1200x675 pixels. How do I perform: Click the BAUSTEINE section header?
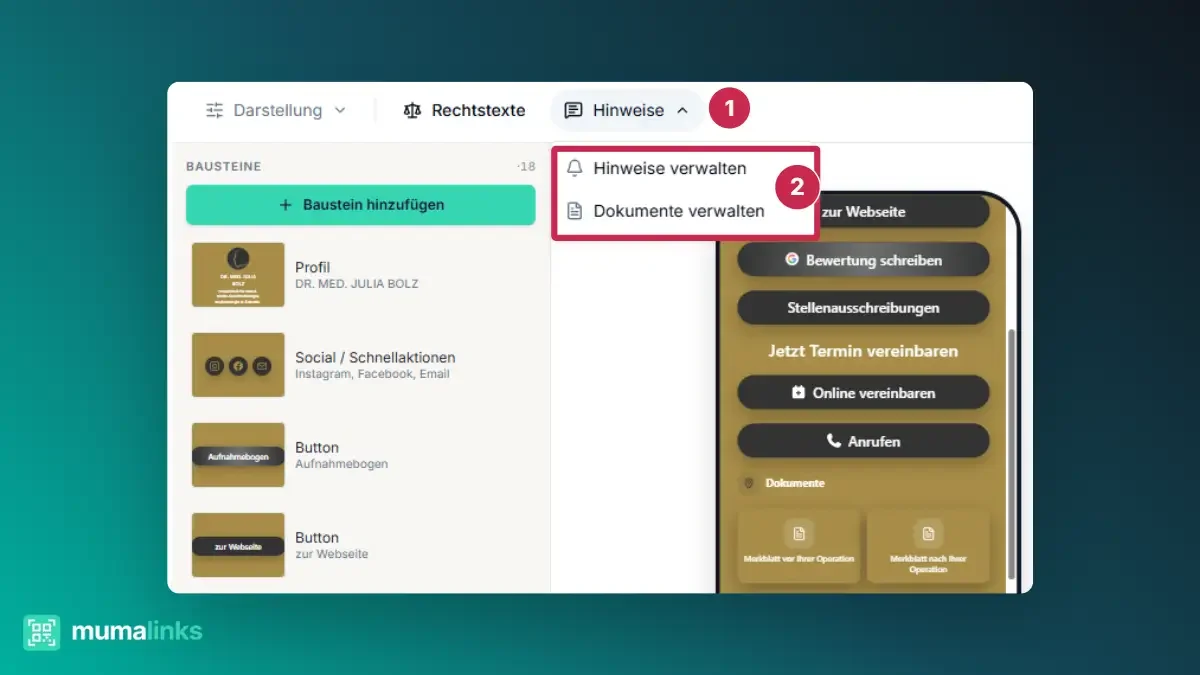point(223,166)
